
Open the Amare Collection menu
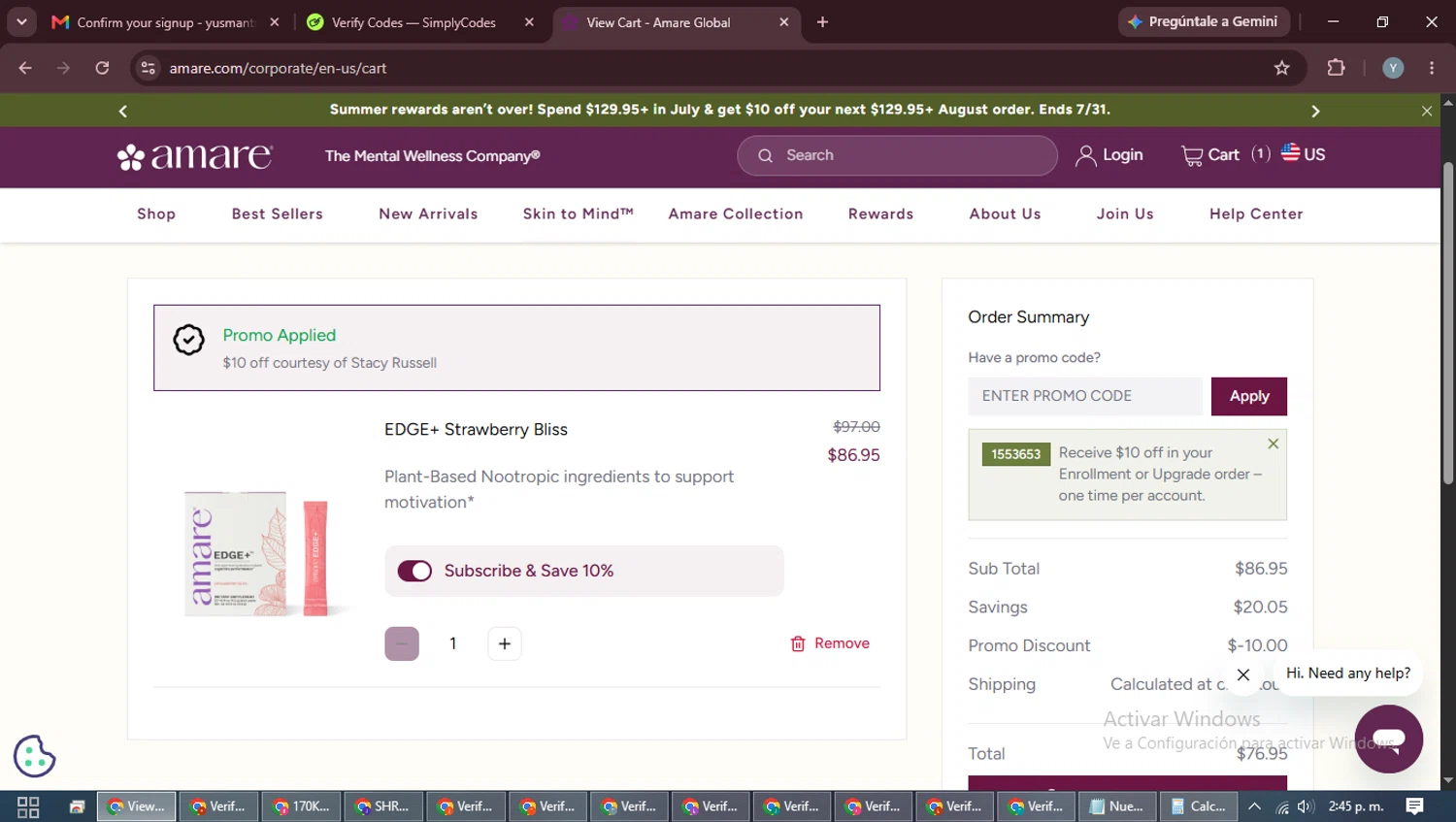point(736,214)
